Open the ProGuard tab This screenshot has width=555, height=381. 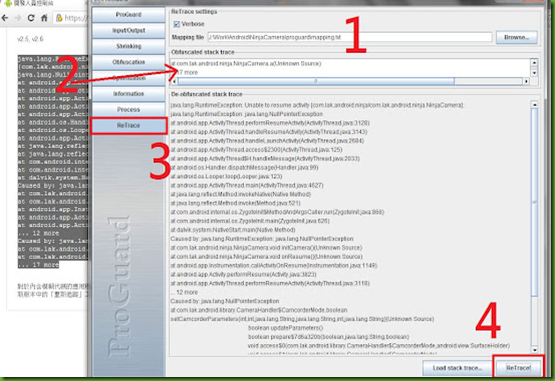click(x=128, y=15)
